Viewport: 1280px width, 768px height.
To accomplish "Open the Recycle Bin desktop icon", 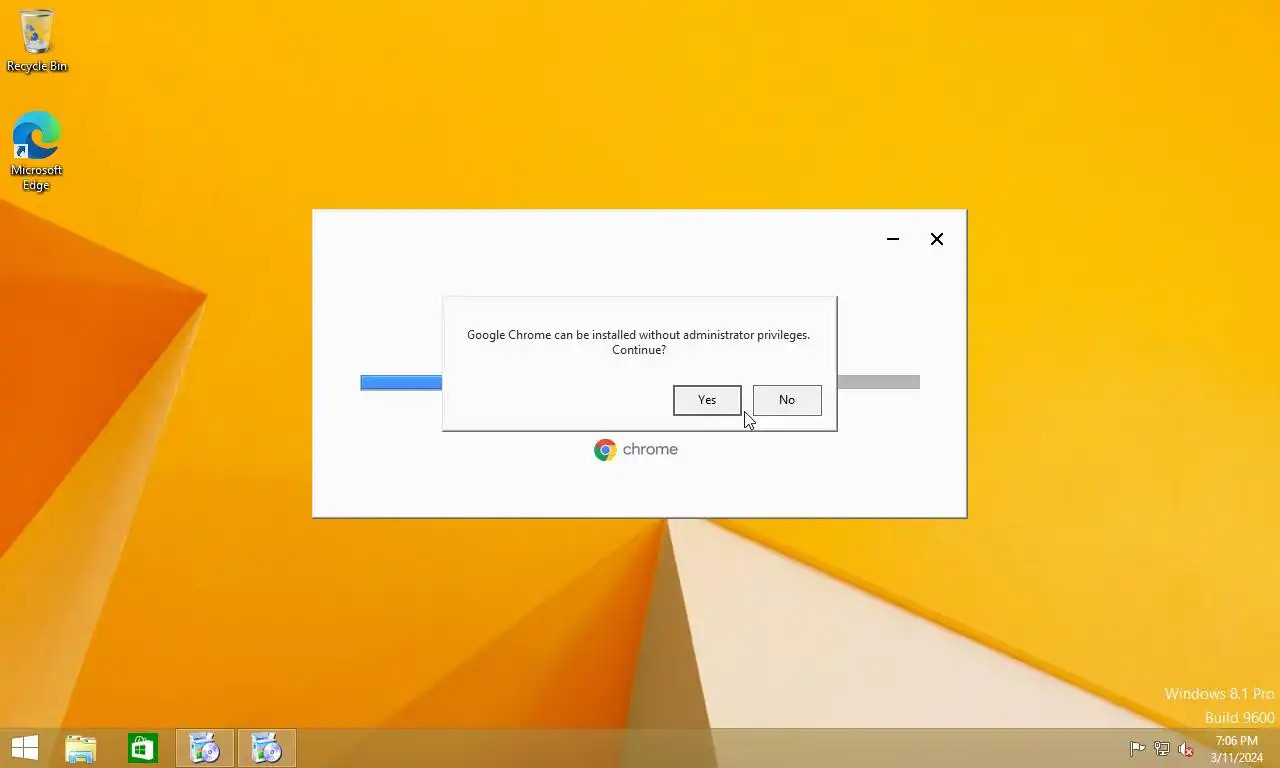I will [37, 41].
